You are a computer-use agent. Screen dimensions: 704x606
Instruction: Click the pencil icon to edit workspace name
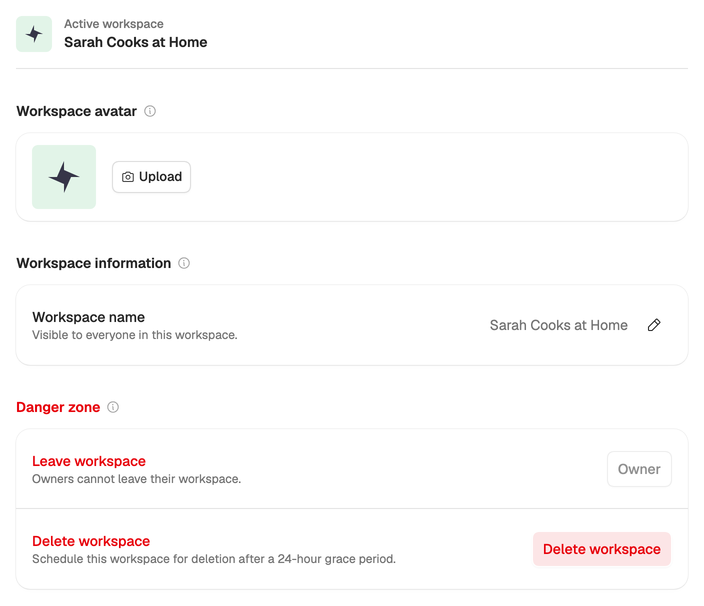[x=654, y=325]
